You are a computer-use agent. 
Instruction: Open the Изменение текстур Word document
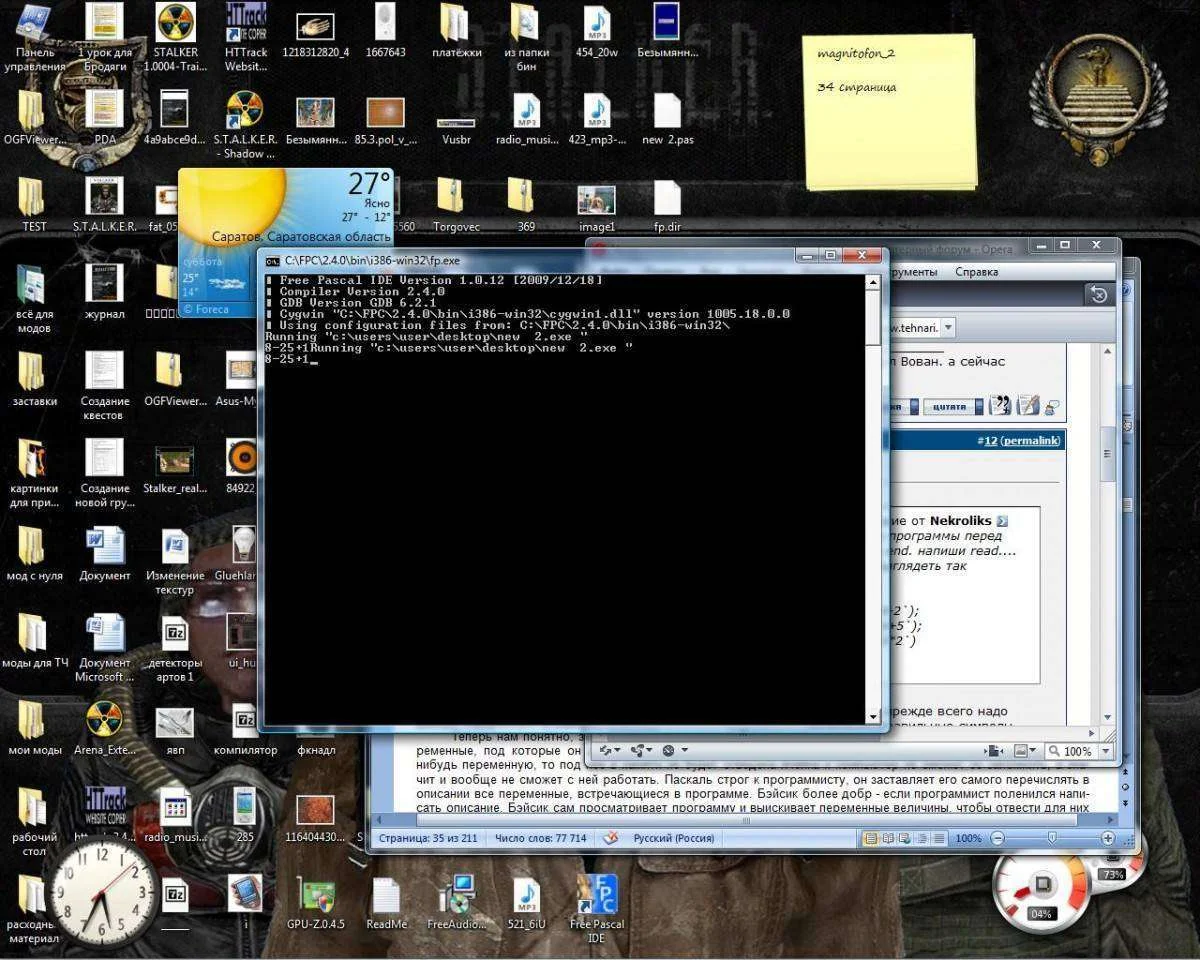[175, 563]
